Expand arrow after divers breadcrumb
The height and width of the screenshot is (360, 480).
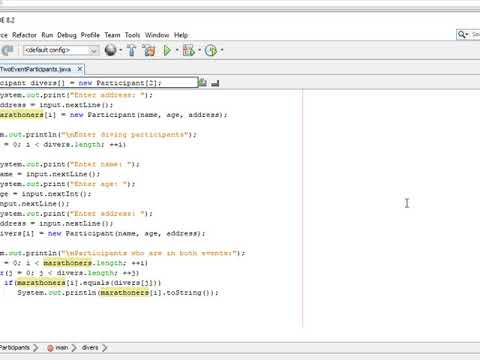tap(105, 348)
